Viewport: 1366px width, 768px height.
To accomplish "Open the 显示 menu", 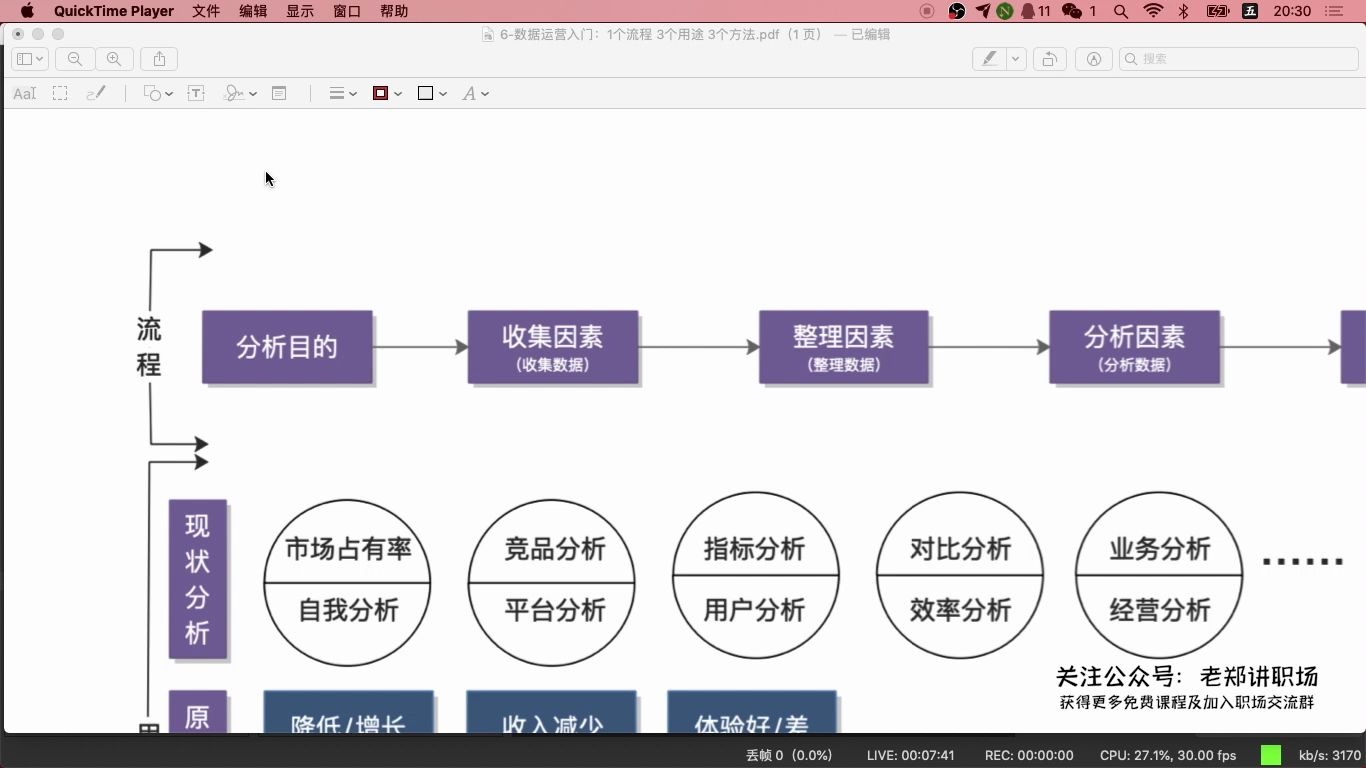I will pyautogui.click(x=300, y=11).
